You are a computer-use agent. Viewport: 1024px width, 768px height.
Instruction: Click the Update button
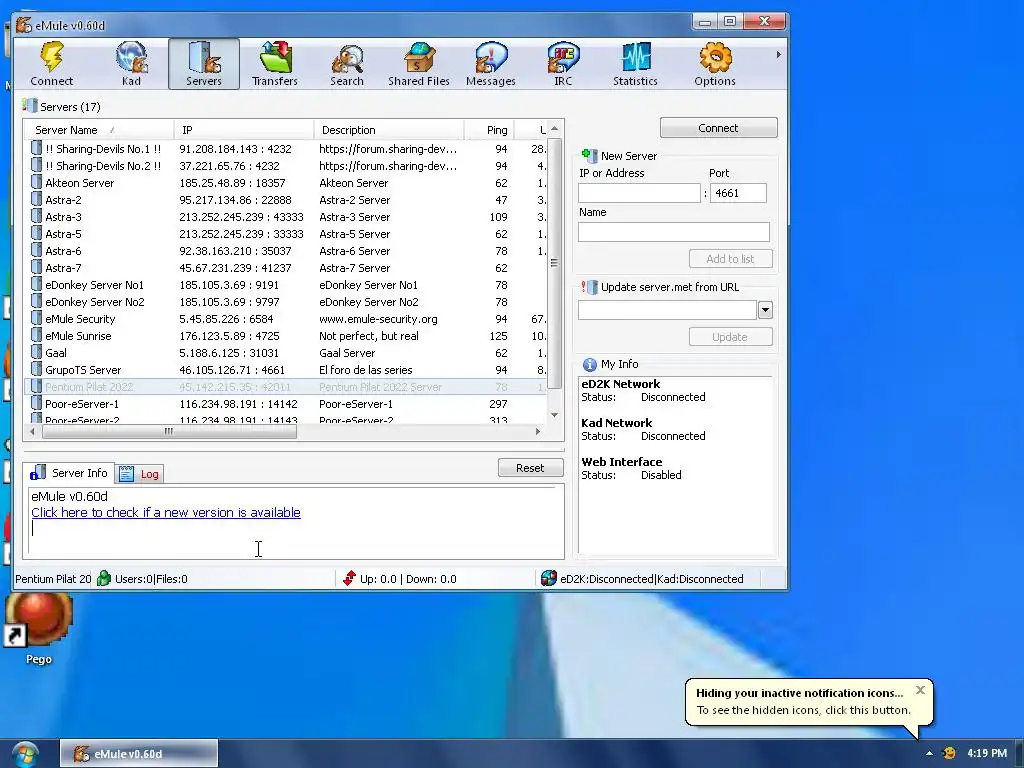coord(730,337)
